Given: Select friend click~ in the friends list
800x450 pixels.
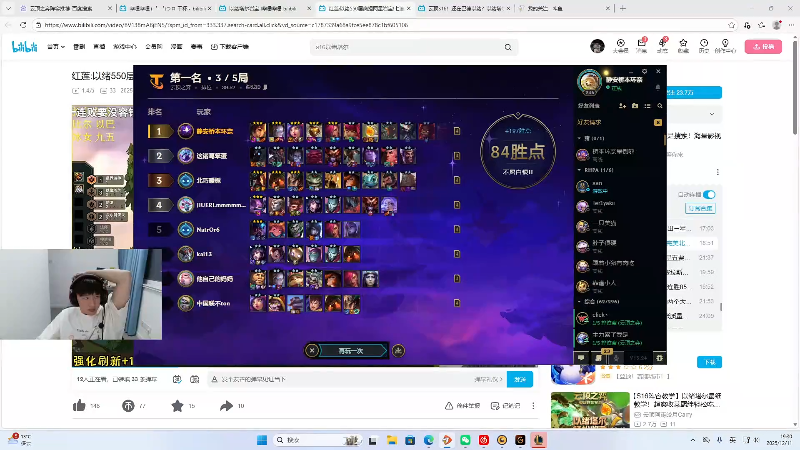Looking at the screenshot, I should (620, 318).
